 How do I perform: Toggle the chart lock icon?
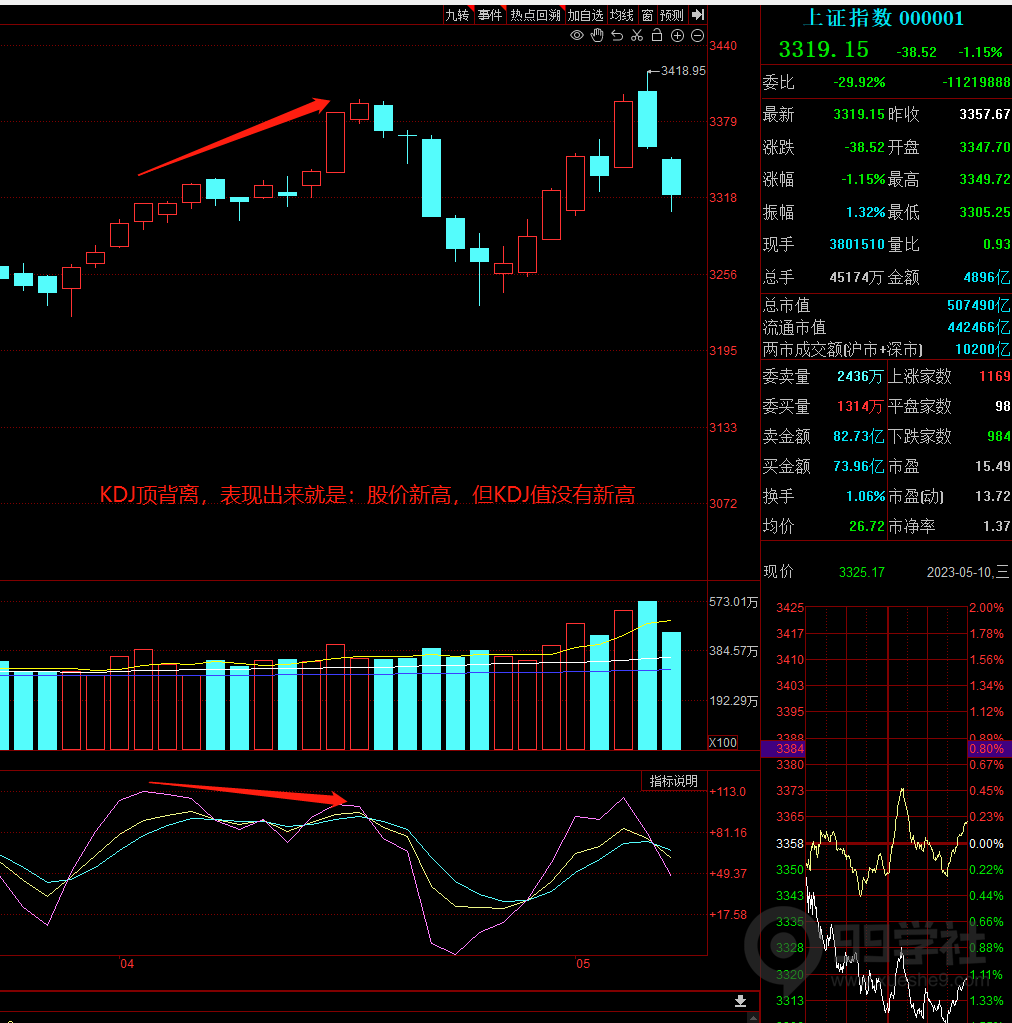coord(657,36)
